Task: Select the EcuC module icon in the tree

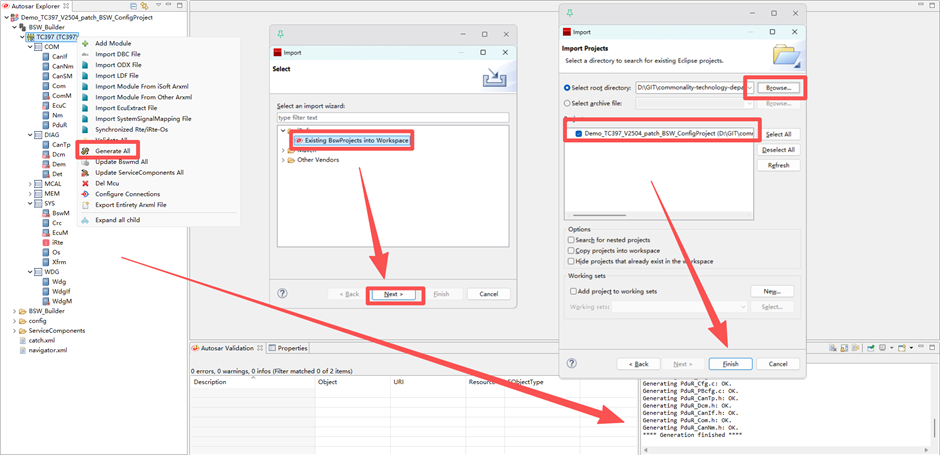Action: (x=46, y=106)
